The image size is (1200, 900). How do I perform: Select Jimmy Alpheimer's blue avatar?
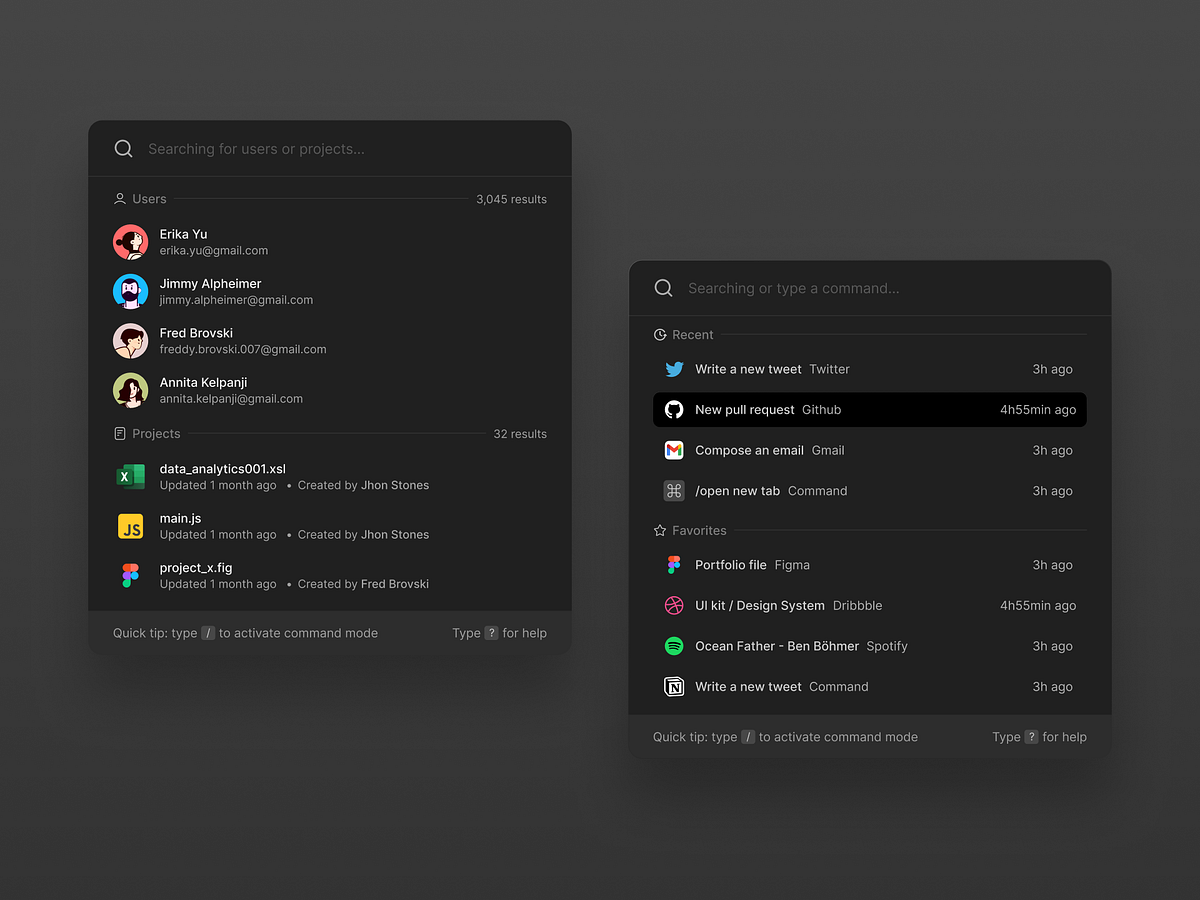tap(130, 292)
